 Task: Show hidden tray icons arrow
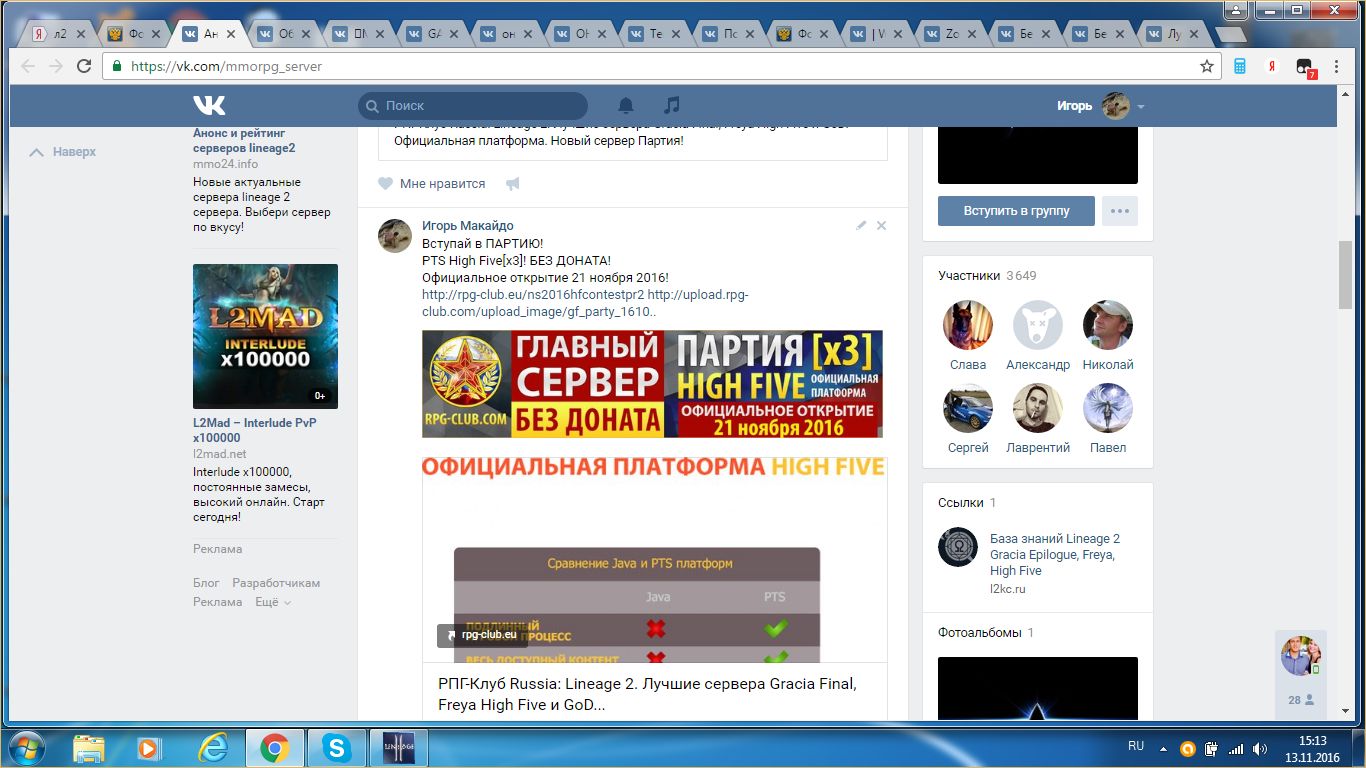coord(1163,747)
